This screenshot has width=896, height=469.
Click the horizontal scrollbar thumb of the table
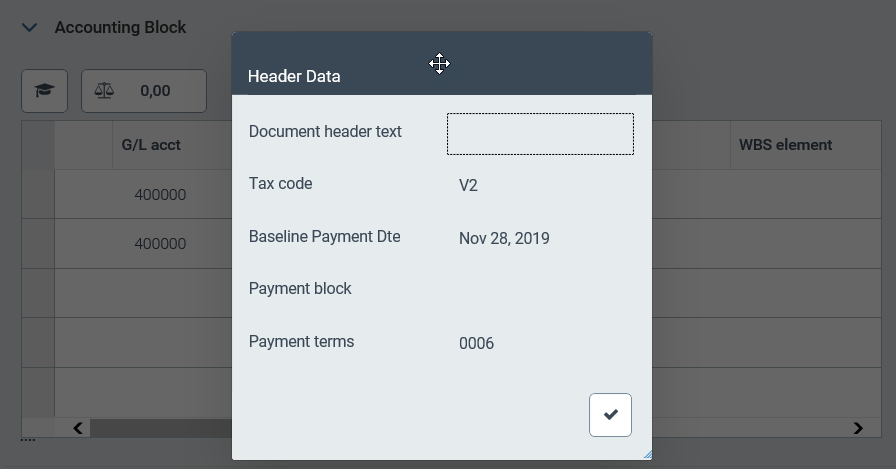[160, 428]
